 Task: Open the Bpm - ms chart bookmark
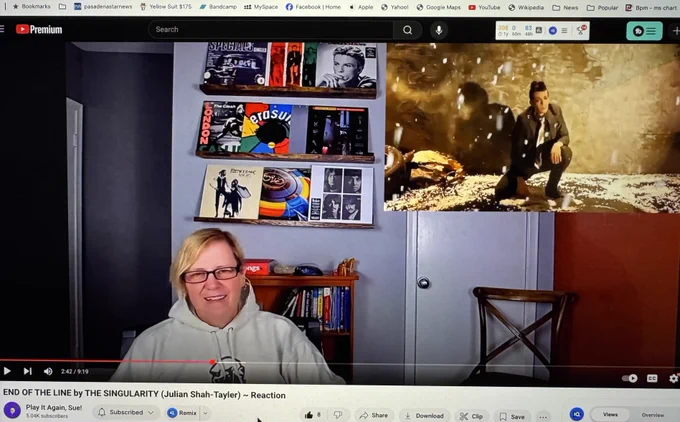coord(651,7)
